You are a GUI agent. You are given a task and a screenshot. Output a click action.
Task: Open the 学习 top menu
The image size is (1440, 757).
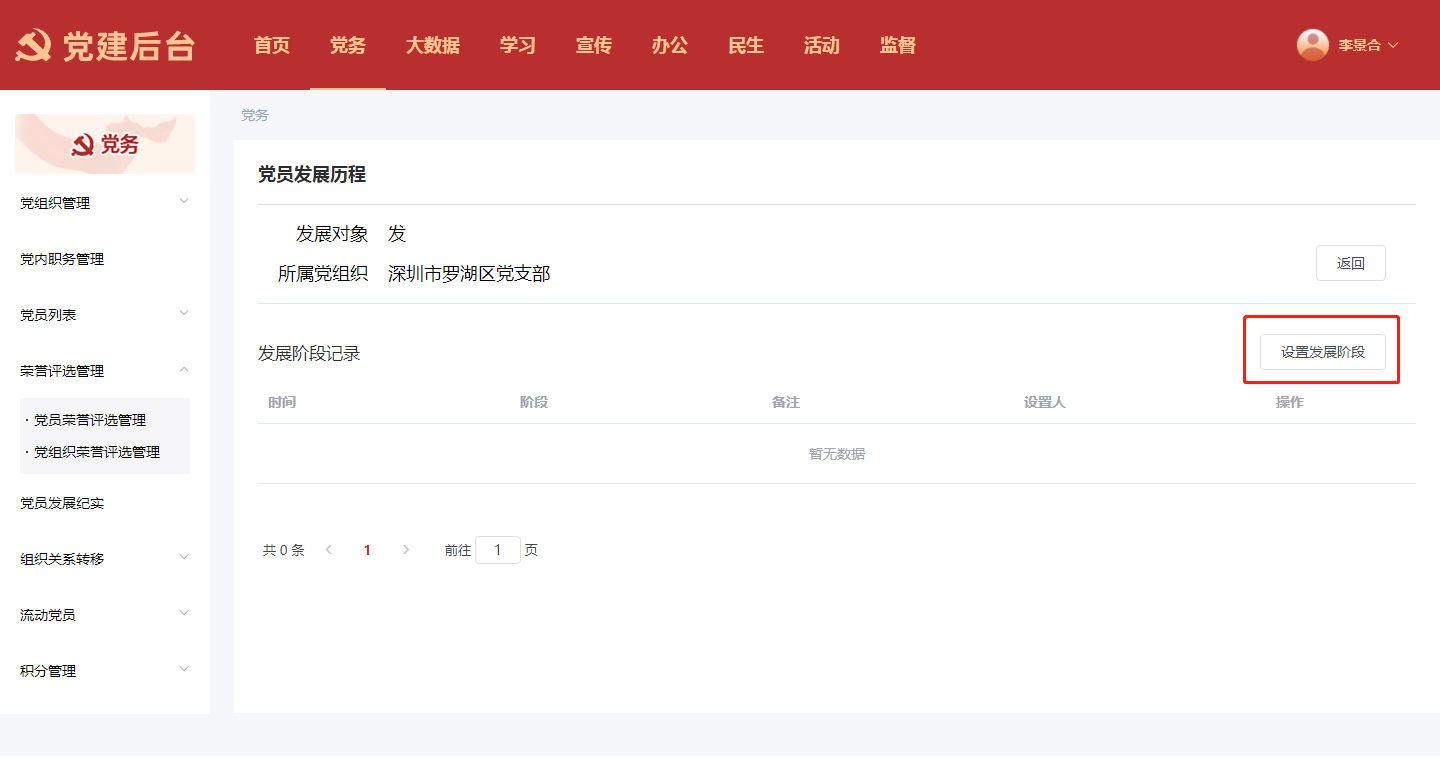click(x=518, y=46)
